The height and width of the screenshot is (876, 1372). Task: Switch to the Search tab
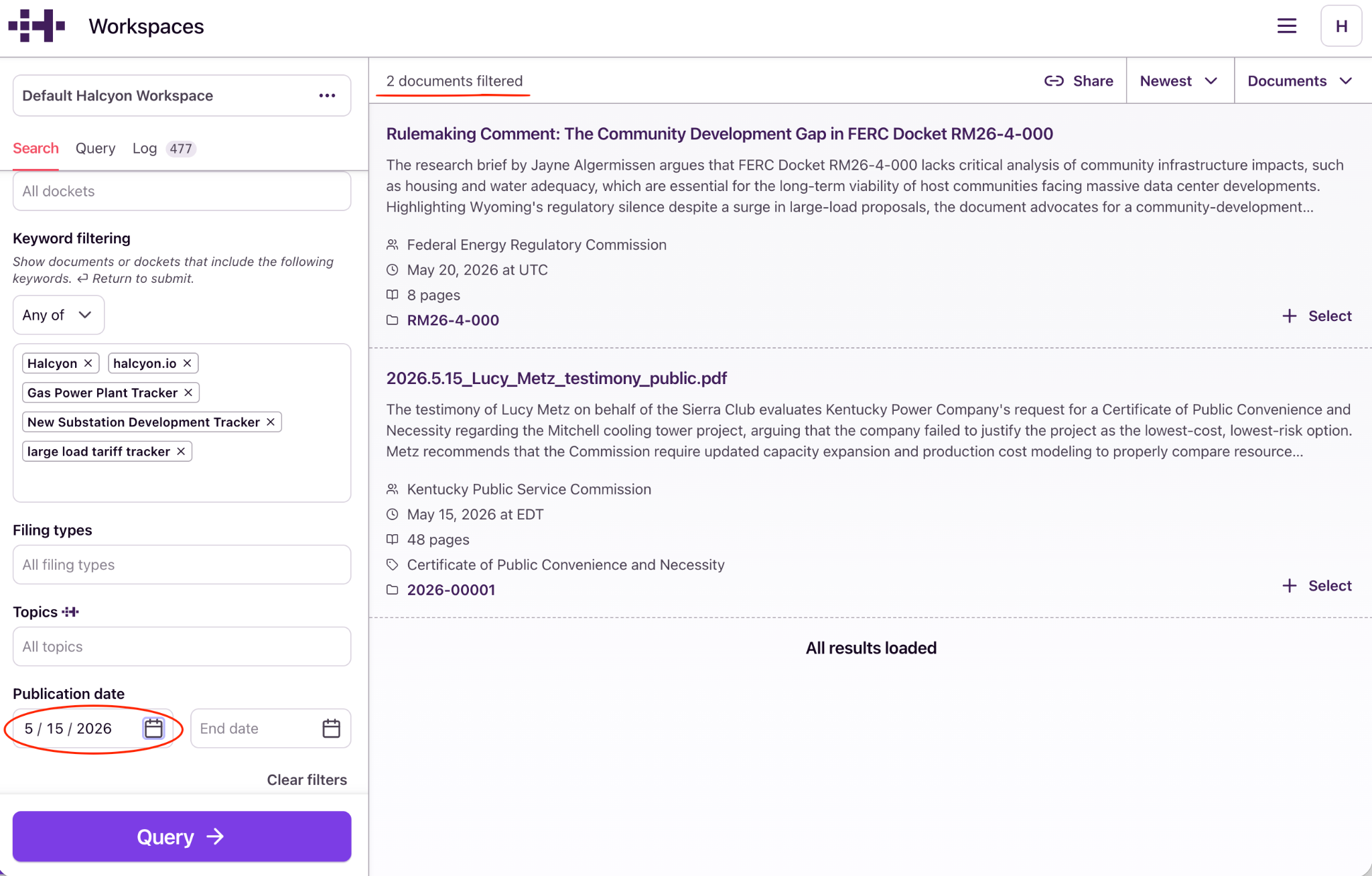(36, 148)
